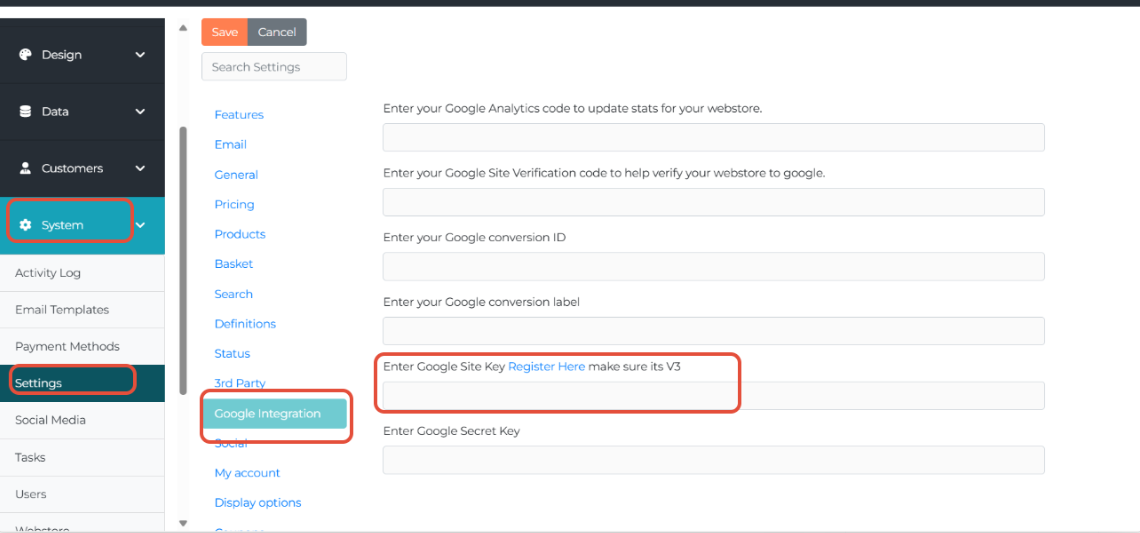Click the Google Site Key field

(x=713, y=396)
